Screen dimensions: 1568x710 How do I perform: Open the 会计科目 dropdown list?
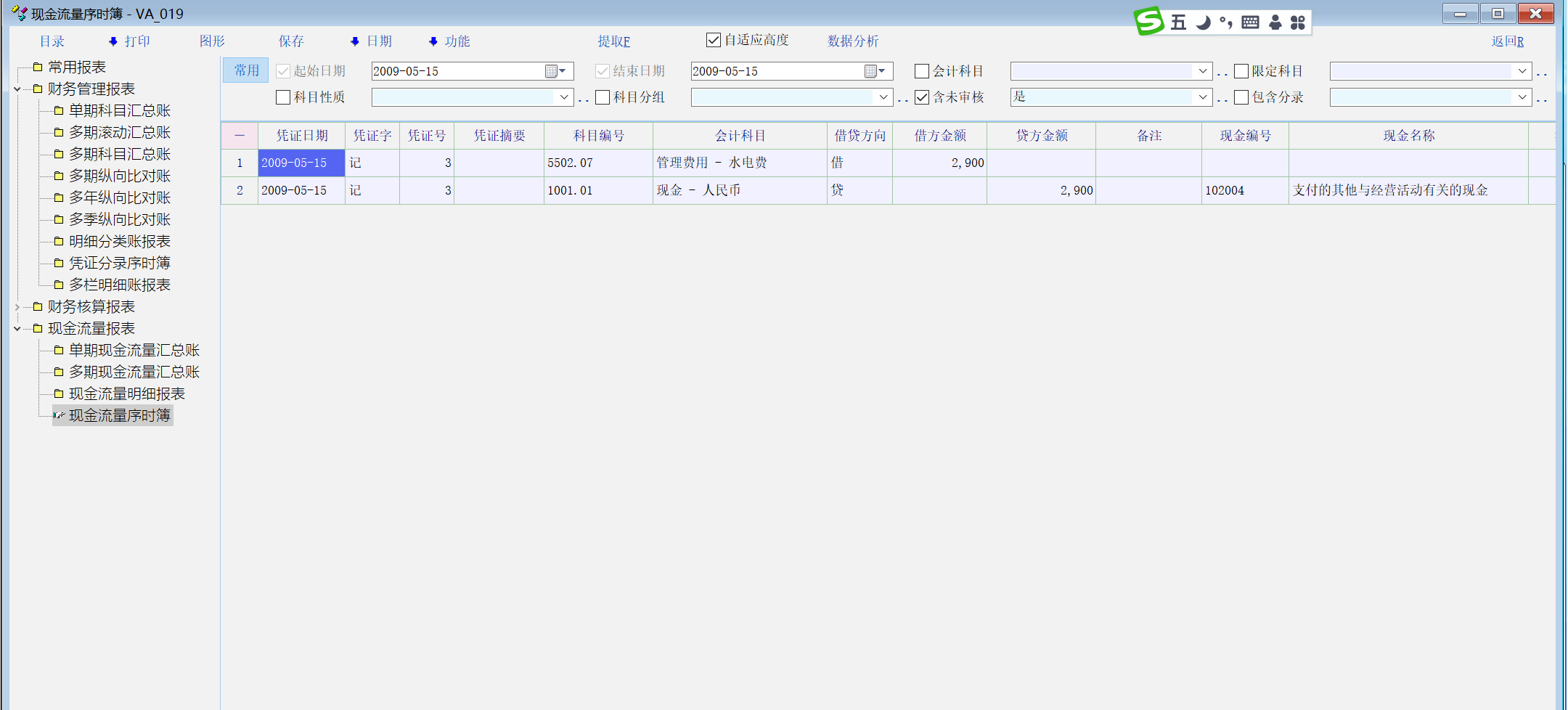[1203, 71]
